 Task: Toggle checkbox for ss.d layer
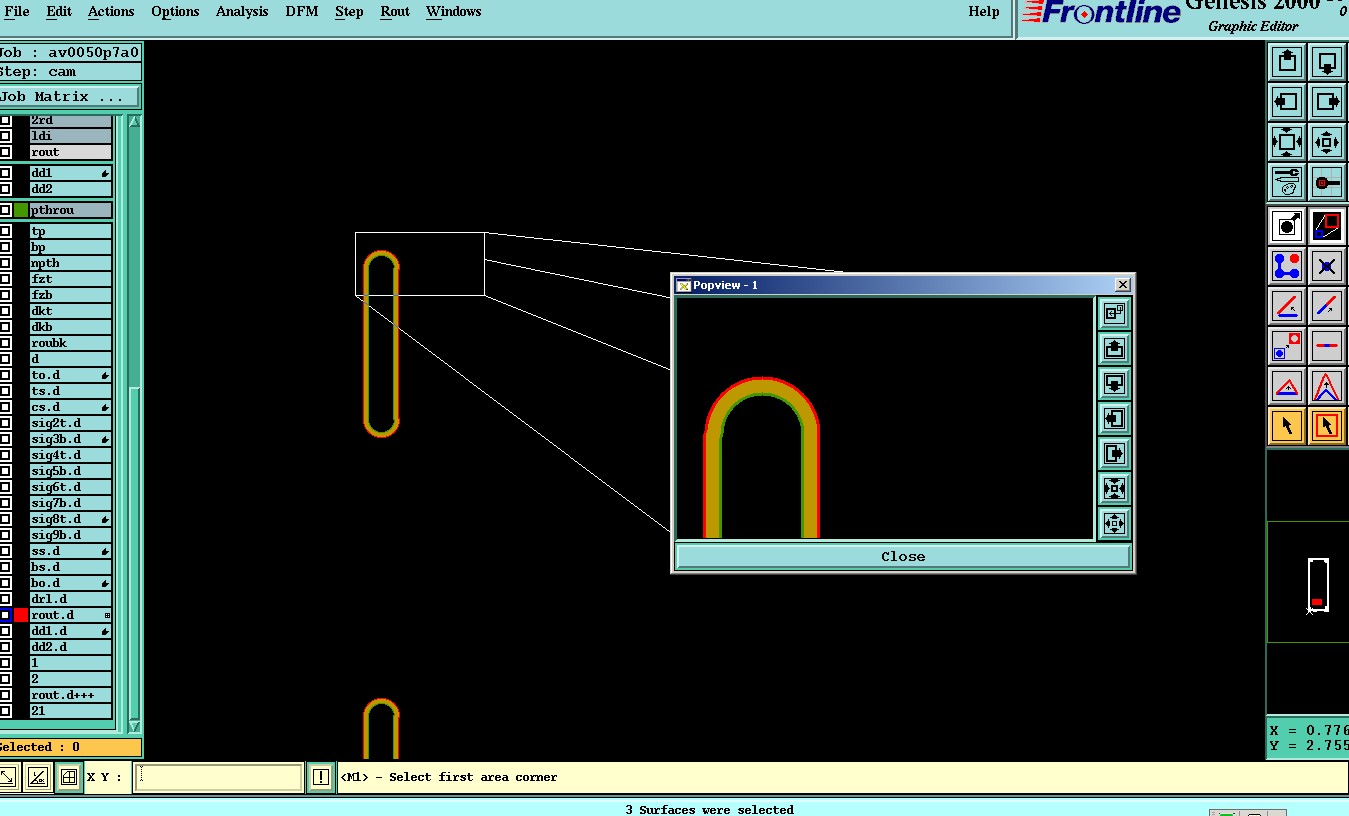(x=5, y=551)
